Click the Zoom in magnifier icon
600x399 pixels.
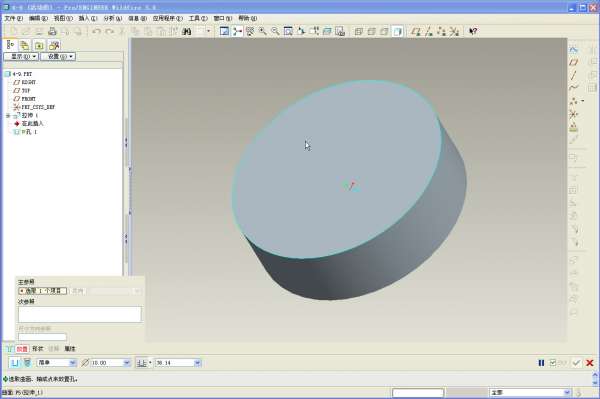[262, 31]
